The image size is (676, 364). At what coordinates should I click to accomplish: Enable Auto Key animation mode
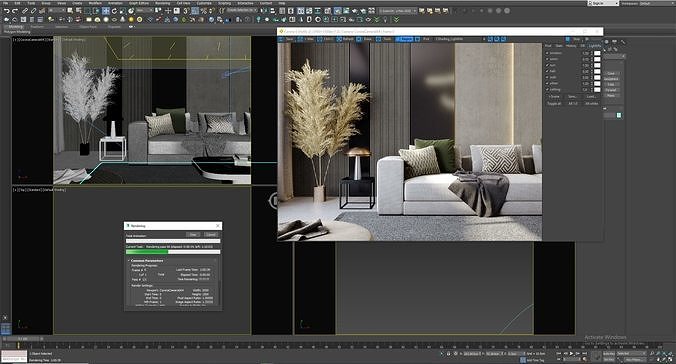pyautogui.click(x=609, y=353)
